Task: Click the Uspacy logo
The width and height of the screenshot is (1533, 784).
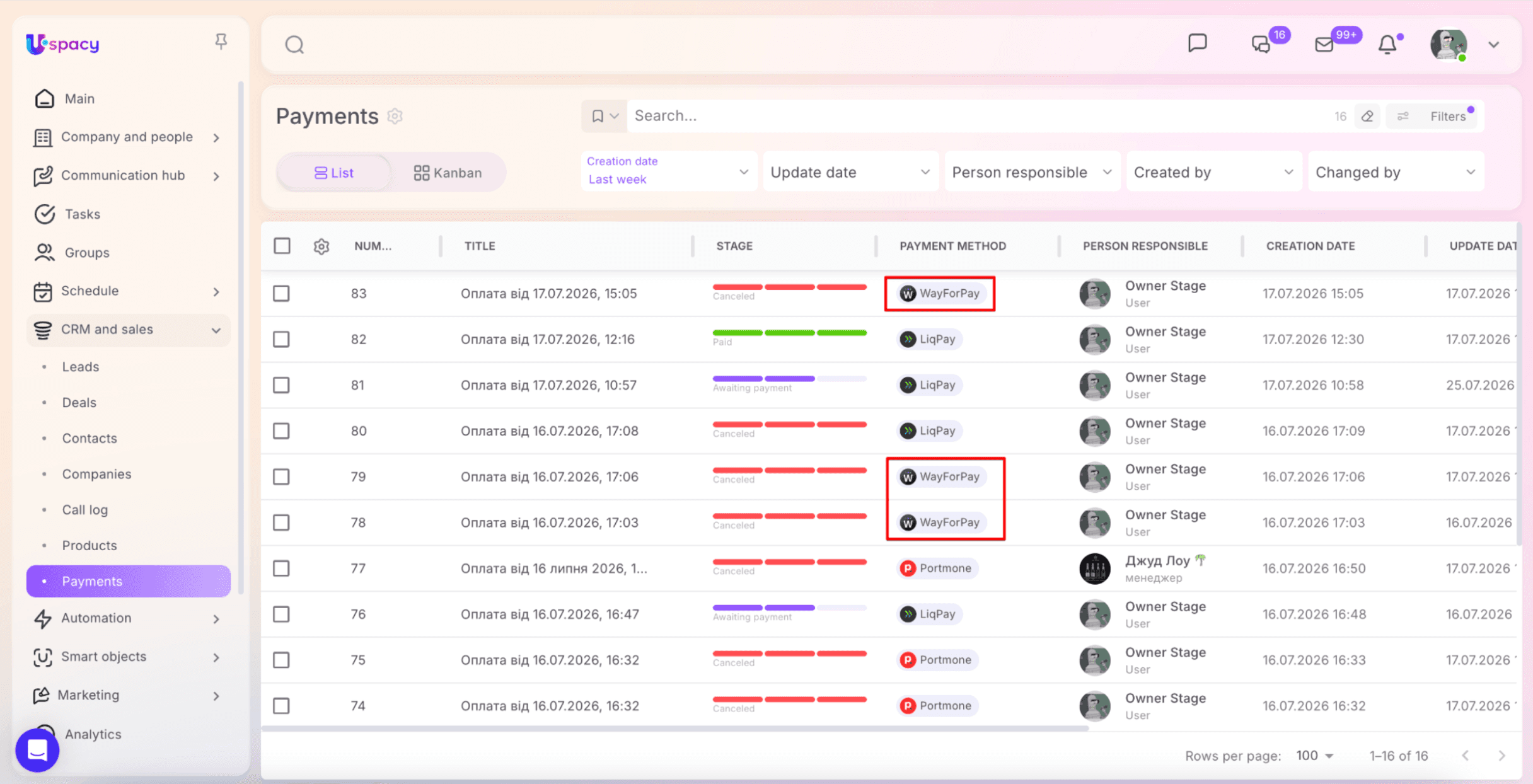Action: [x=62, y=43]
